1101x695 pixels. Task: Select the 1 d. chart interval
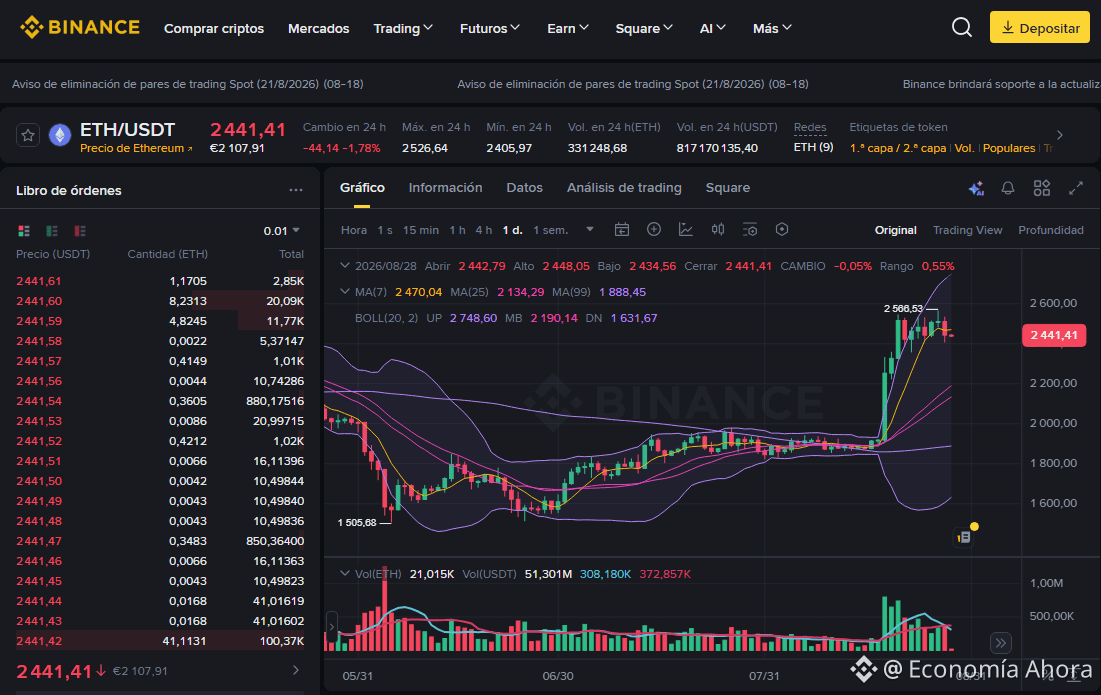click(x=513, y=230)
